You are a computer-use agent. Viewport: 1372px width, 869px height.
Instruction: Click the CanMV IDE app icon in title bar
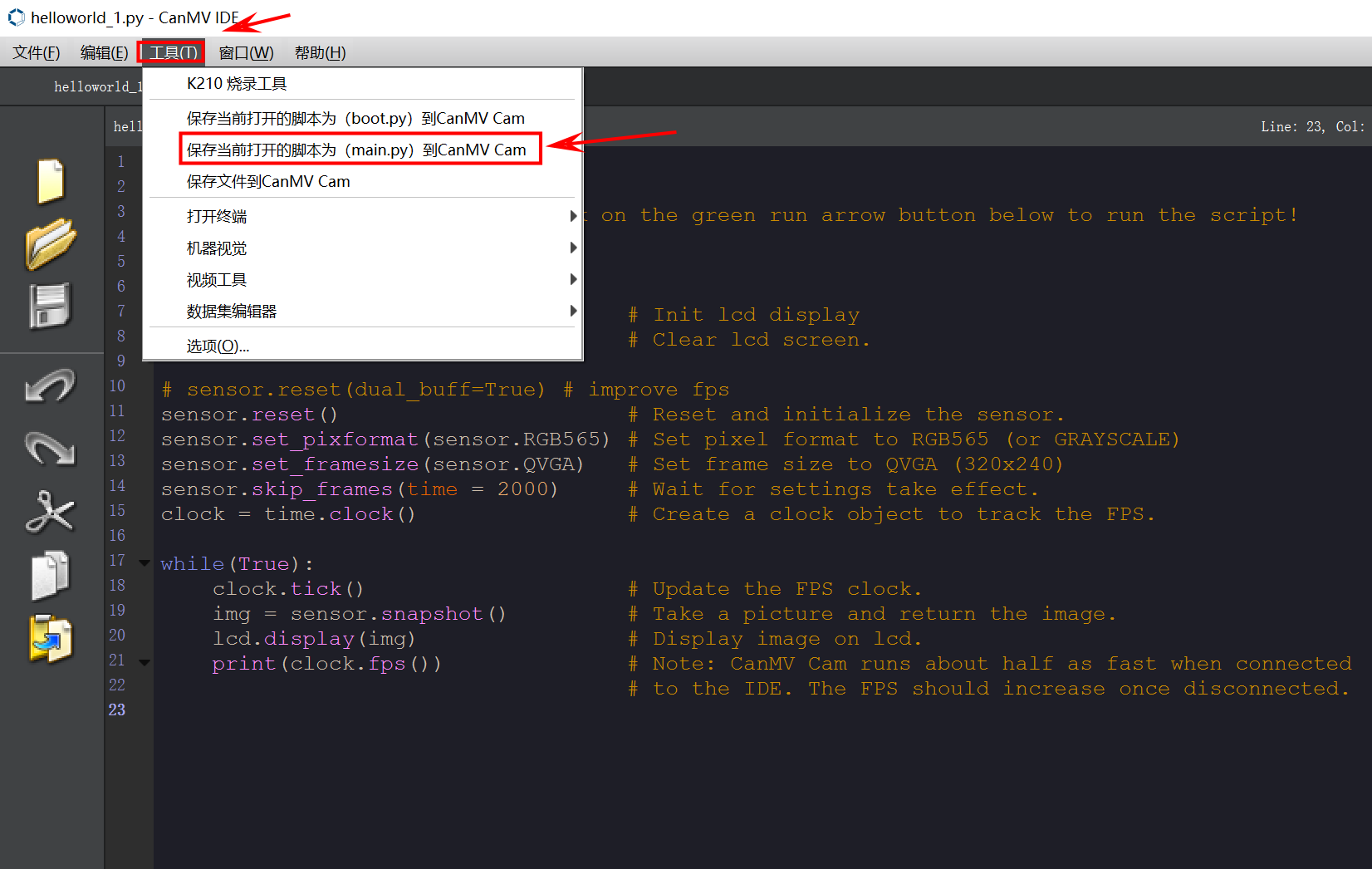16,17
